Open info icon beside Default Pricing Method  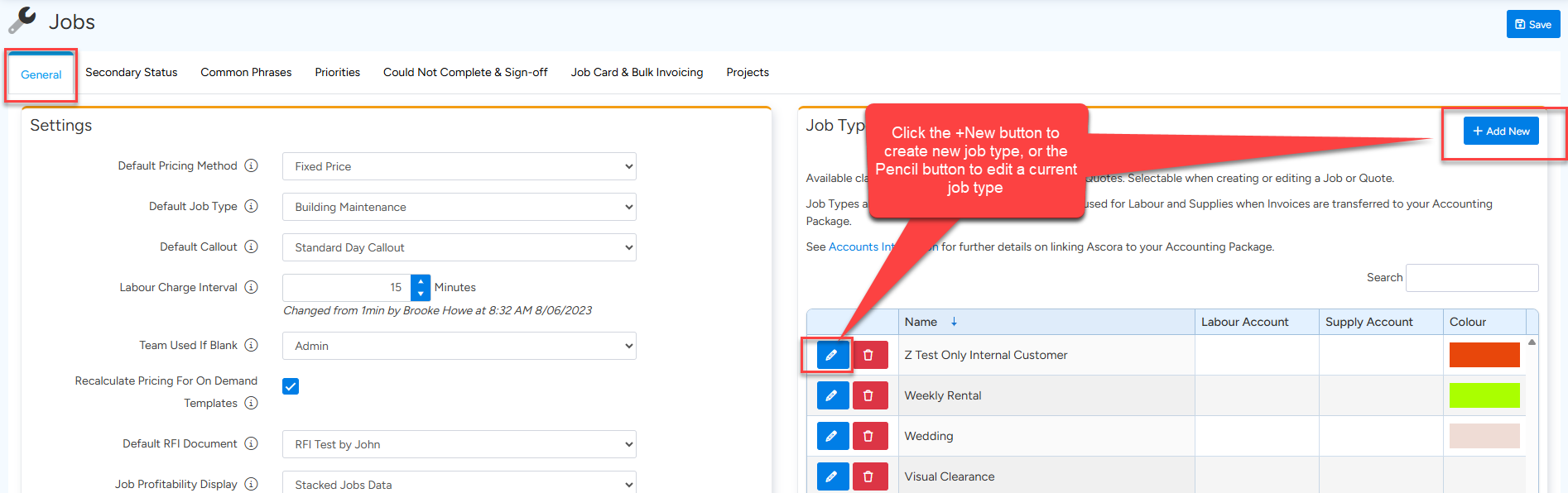pyautogui.click(x=251, y=165)
